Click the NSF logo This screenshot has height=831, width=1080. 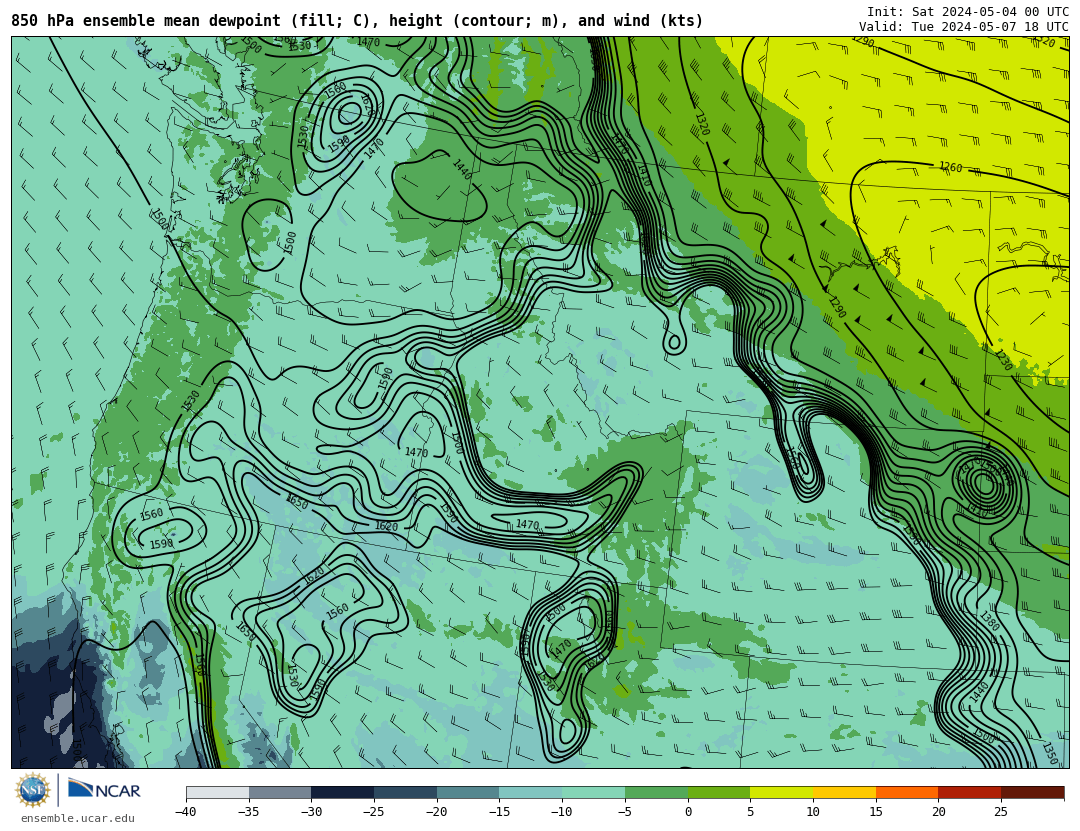point(32,790)
